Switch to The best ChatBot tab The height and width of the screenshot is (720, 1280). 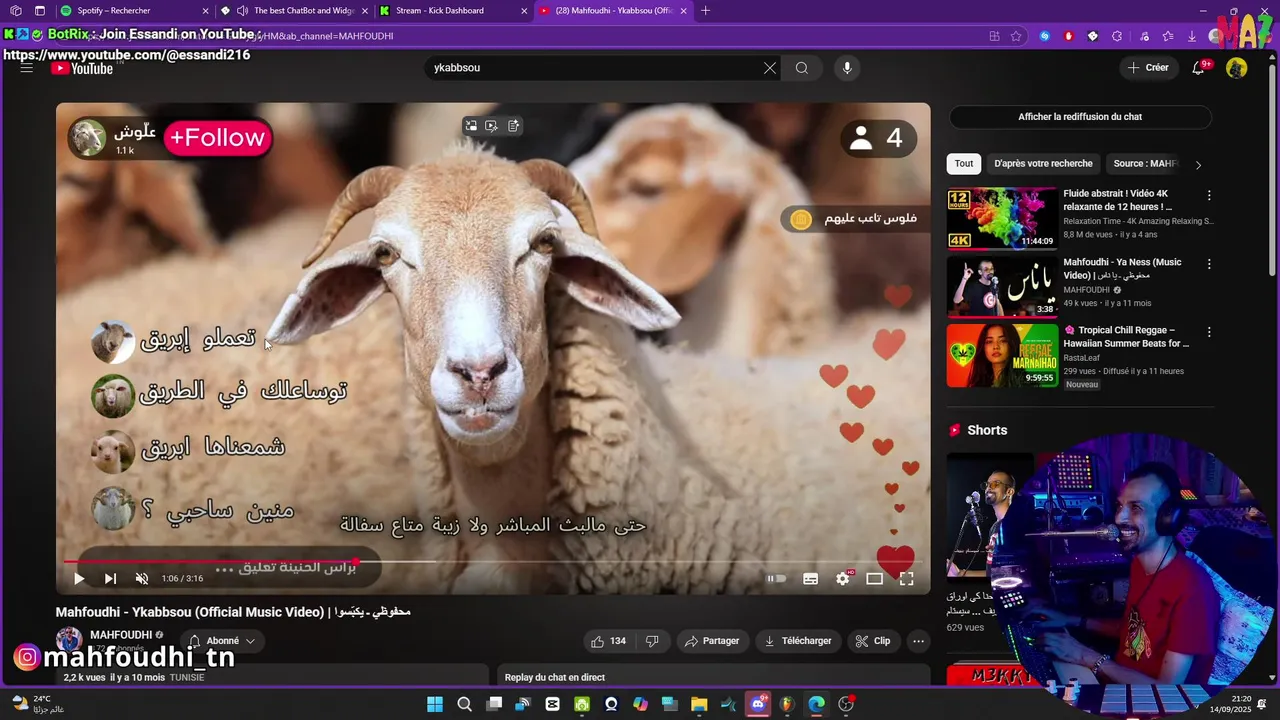[296, 11]
